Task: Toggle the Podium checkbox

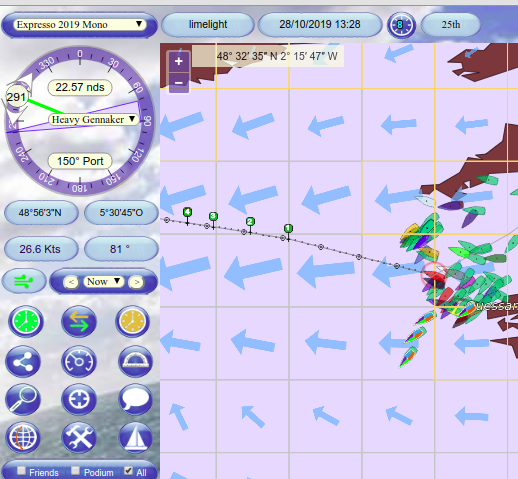Action: [75, 470]
